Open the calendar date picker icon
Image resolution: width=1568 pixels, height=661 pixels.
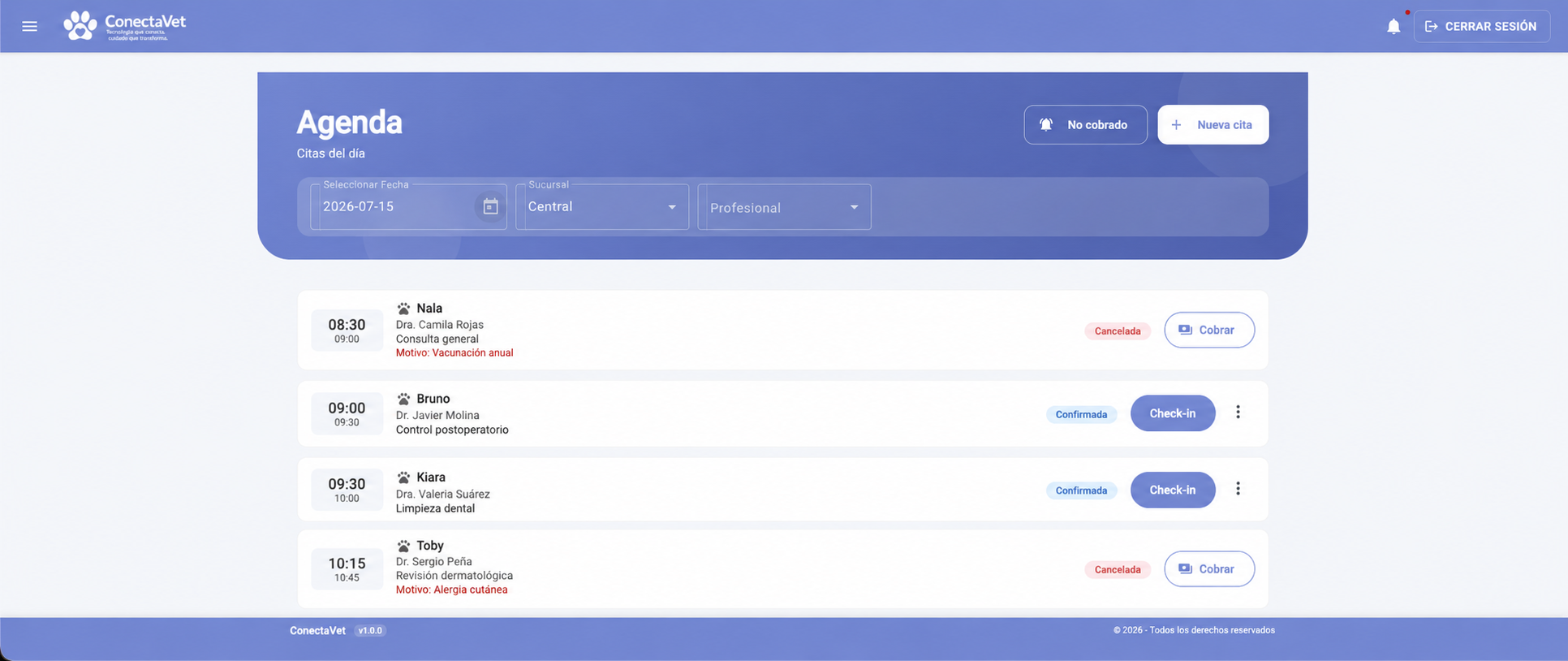click(490, 207)
